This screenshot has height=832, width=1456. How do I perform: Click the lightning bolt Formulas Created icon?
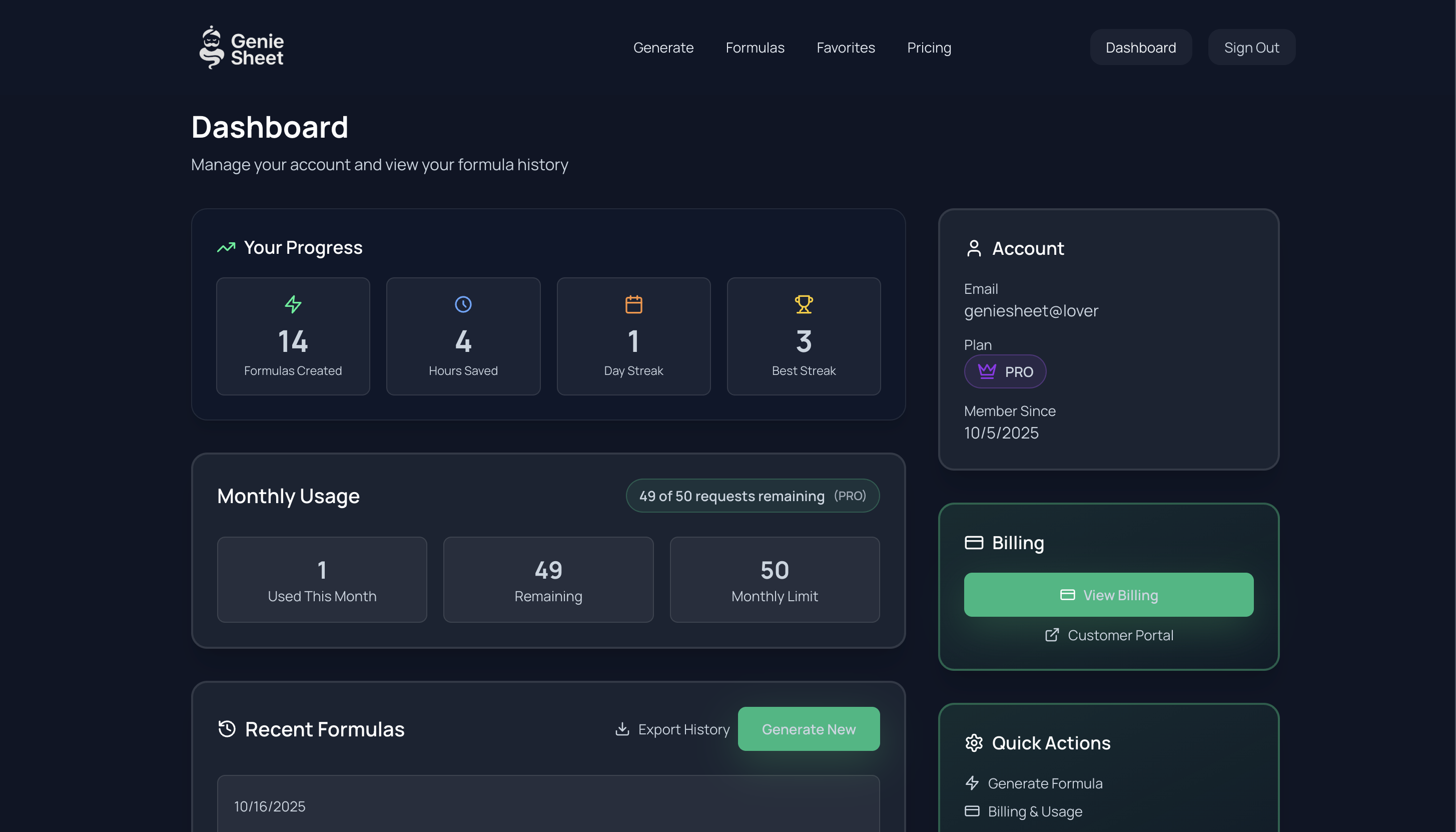[293, 304]
